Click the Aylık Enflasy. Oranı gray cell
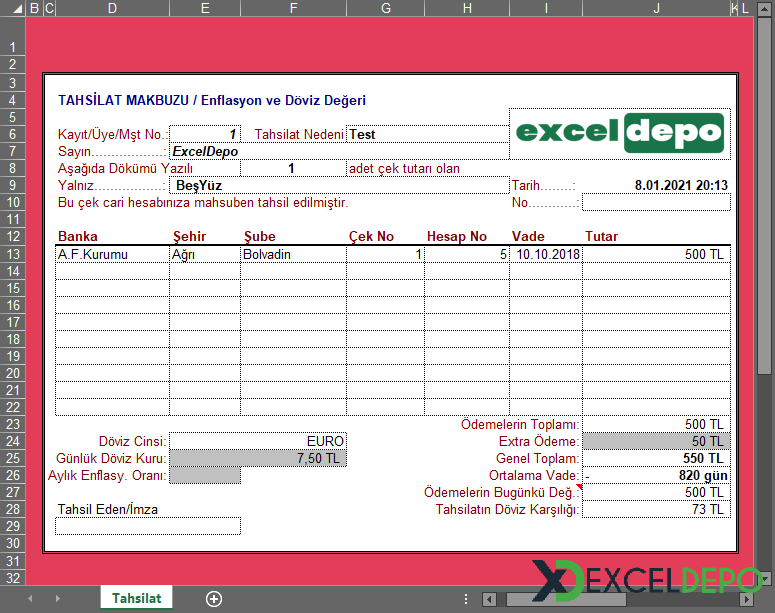775x613 pixels. click(205, 475)
